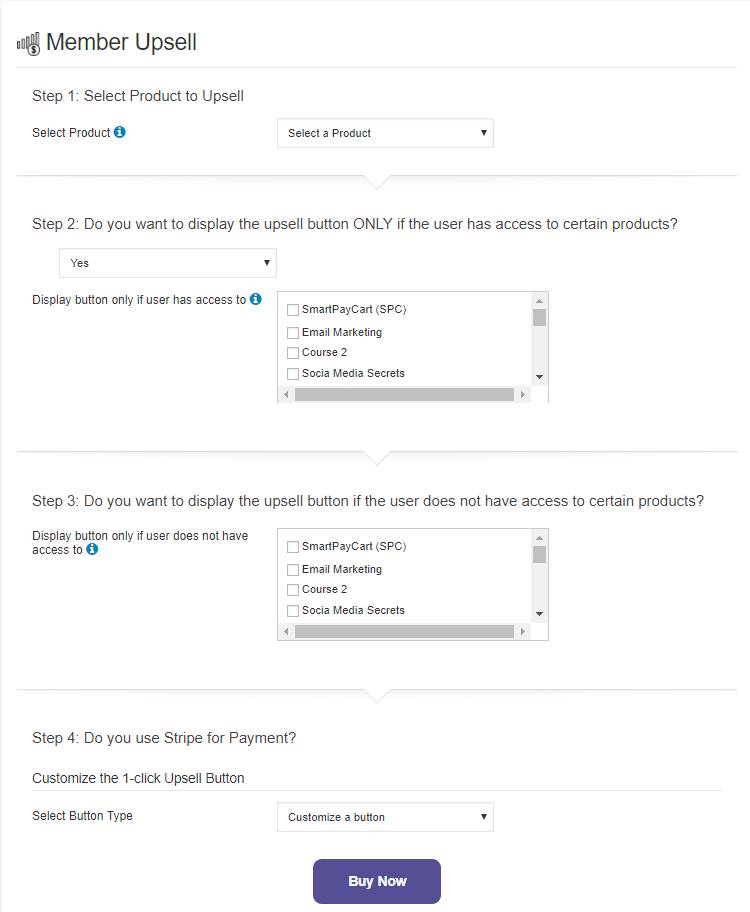This screenshot has width=750, height=912.
Task: Tick Course 2 checkbox in Step 3 list
Action: (x=293, y=590)
